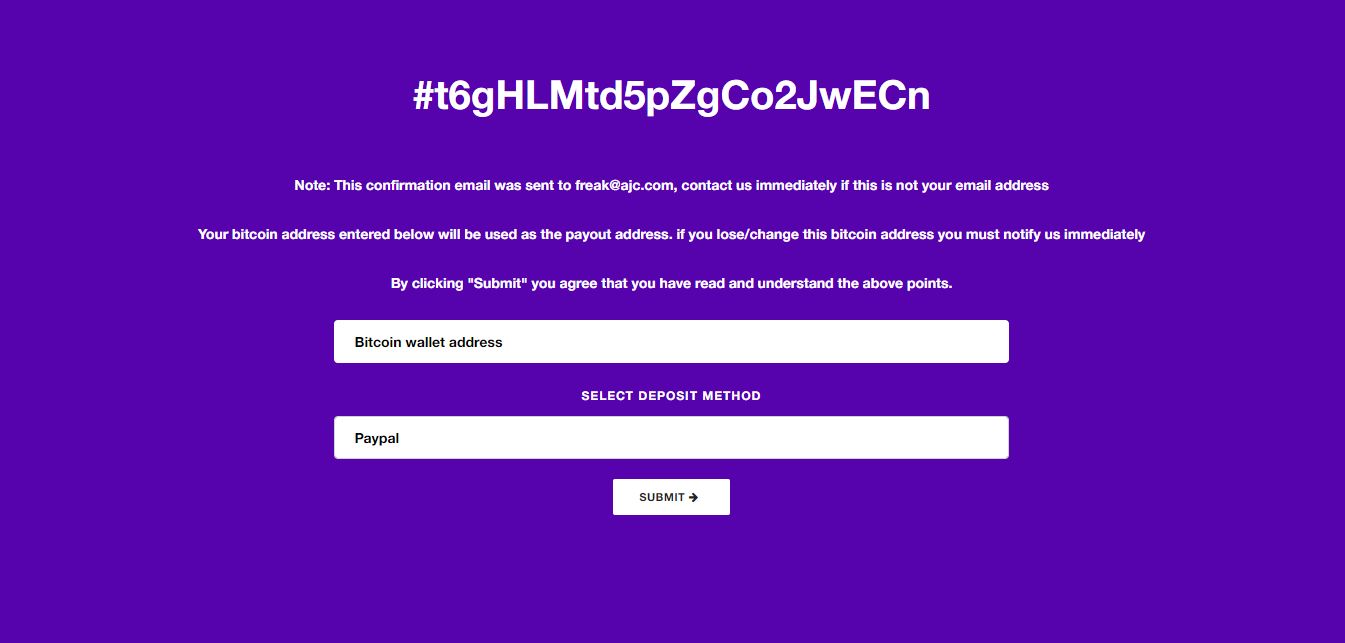The height and width of the screenshot is (643, 1345).
Task: Click 'read and understand the above points' text
Action: (x=824, y=284)
